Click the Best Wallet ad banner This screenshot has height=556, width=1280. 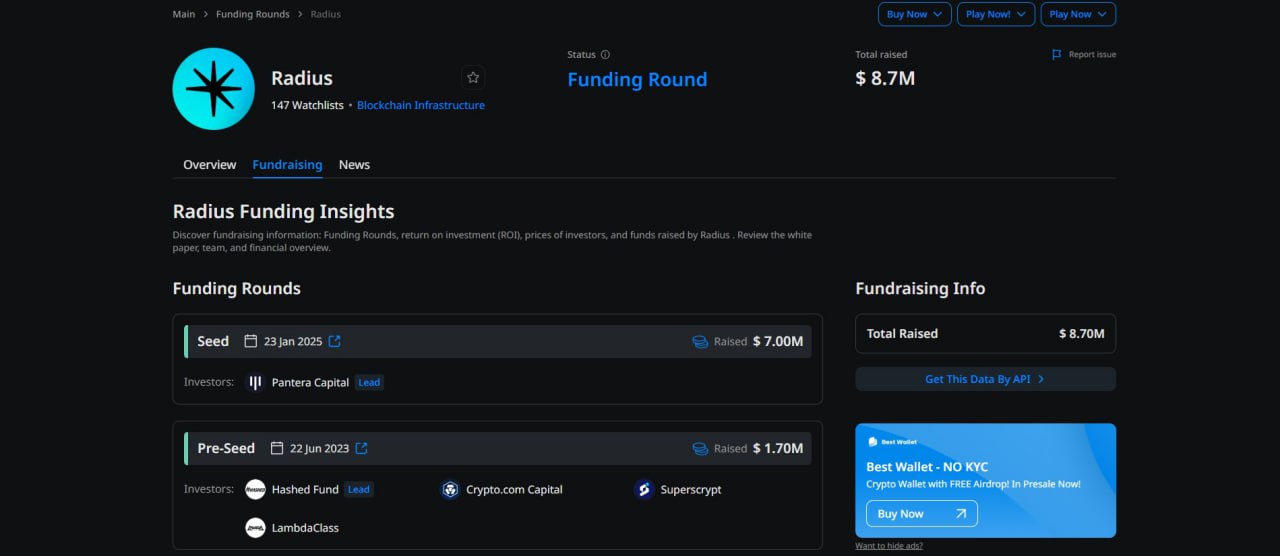(985, 481)
